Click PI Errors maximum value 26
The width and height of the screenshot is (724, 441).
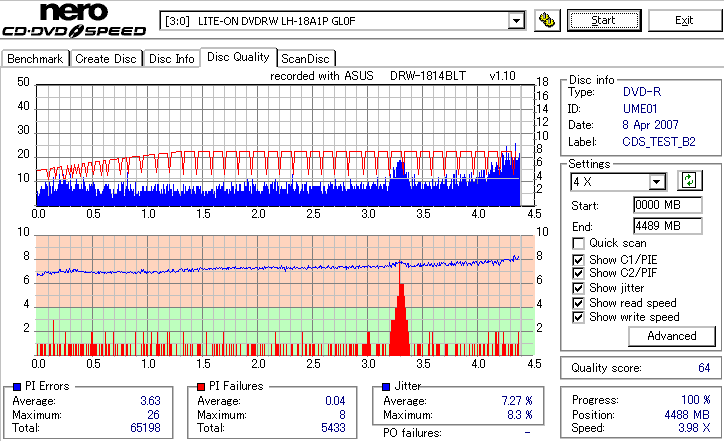click(x=153, y=415)
